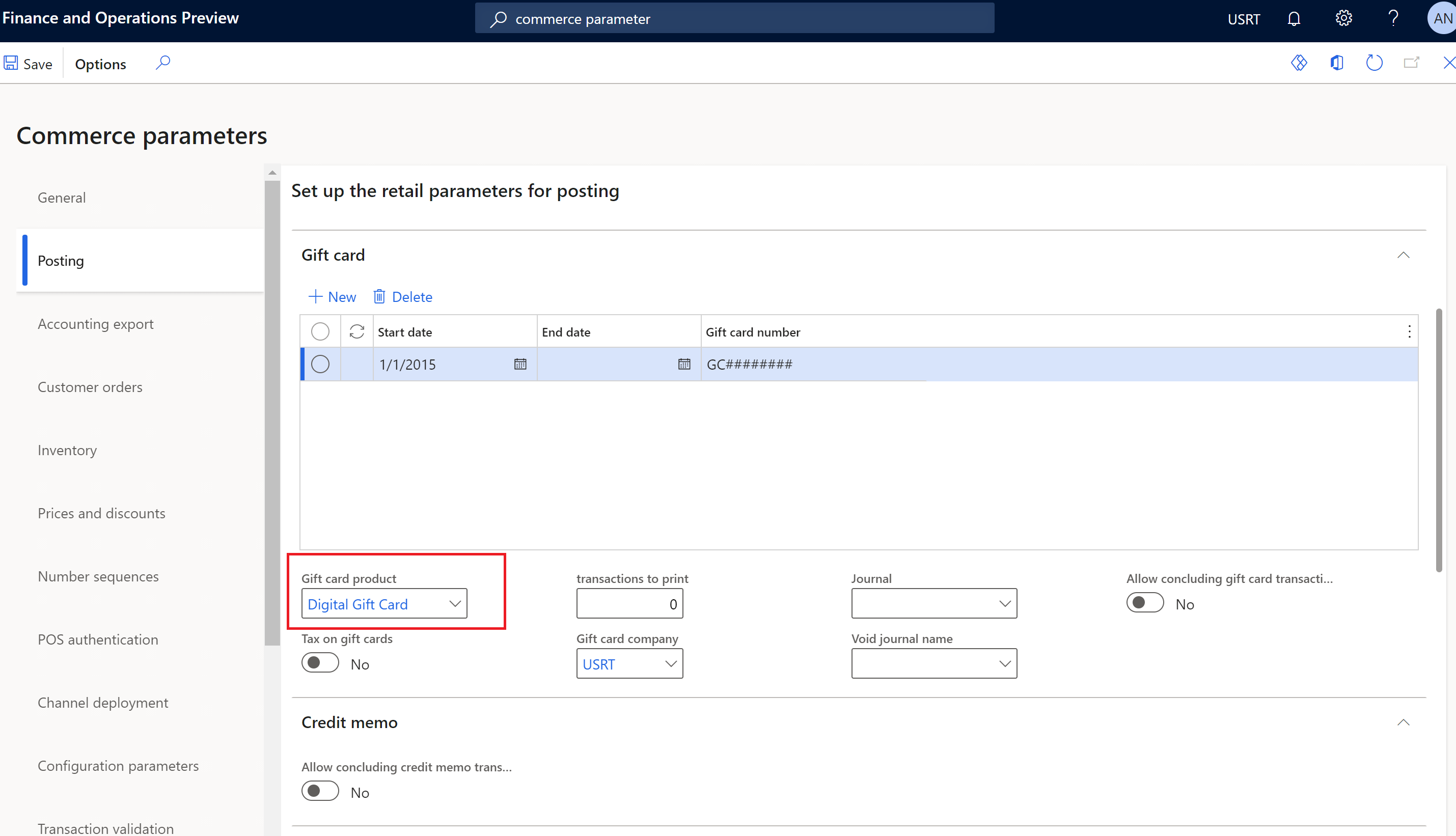Select the Customer orders menu item
This screenshot has height=836, width=1456.
(90, 386)
